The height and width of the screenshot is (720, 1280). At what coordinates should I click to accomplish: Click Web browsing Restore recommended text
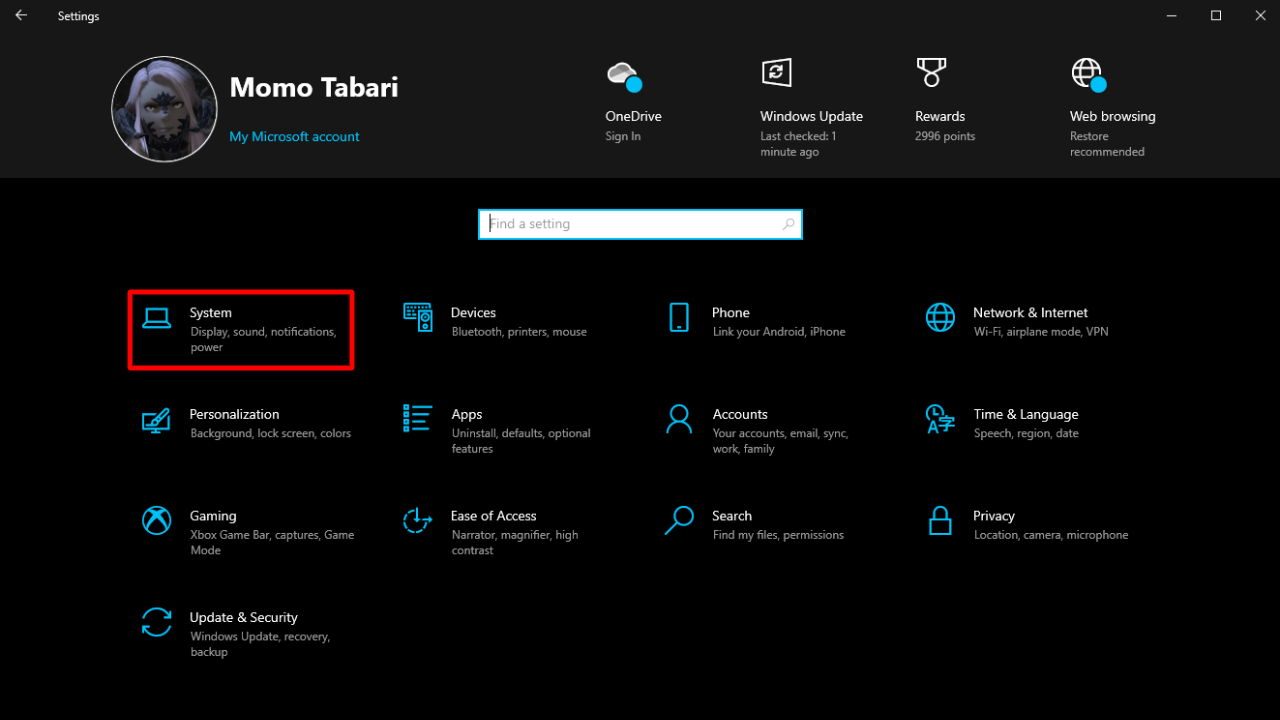1107,144
